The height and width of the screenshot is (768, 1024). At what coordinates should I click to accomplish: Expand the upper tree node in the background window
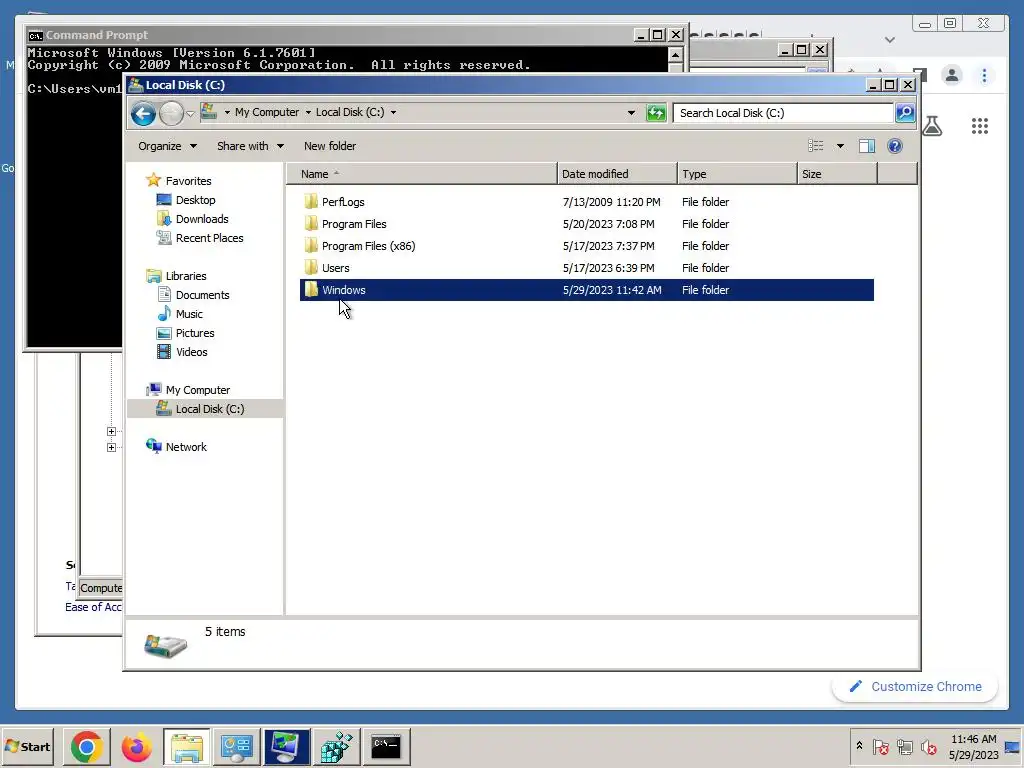click(111, 431)
